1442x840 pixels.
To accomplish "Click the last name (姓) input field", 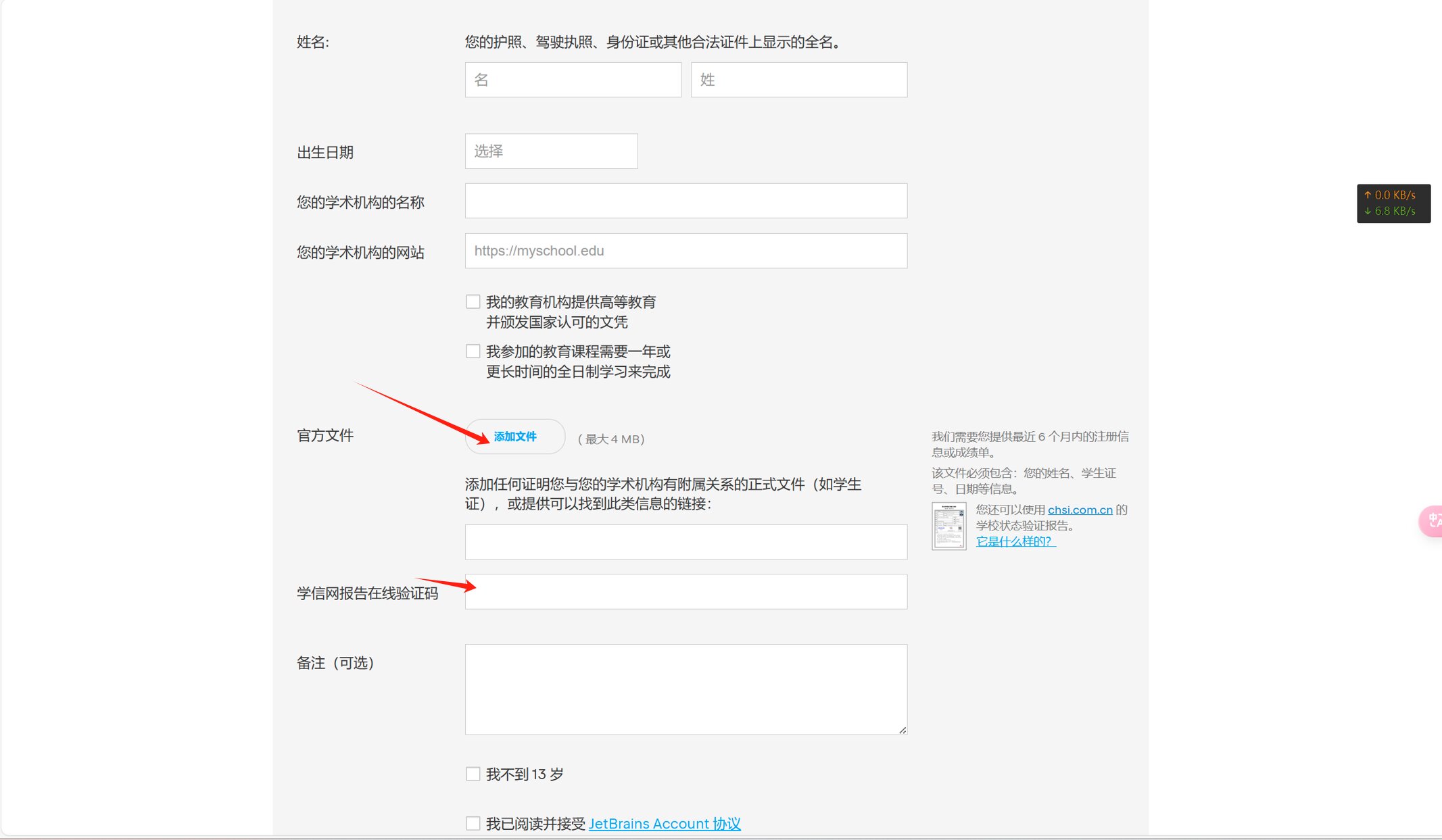I will pyautogui.click(x=798, y=80).
